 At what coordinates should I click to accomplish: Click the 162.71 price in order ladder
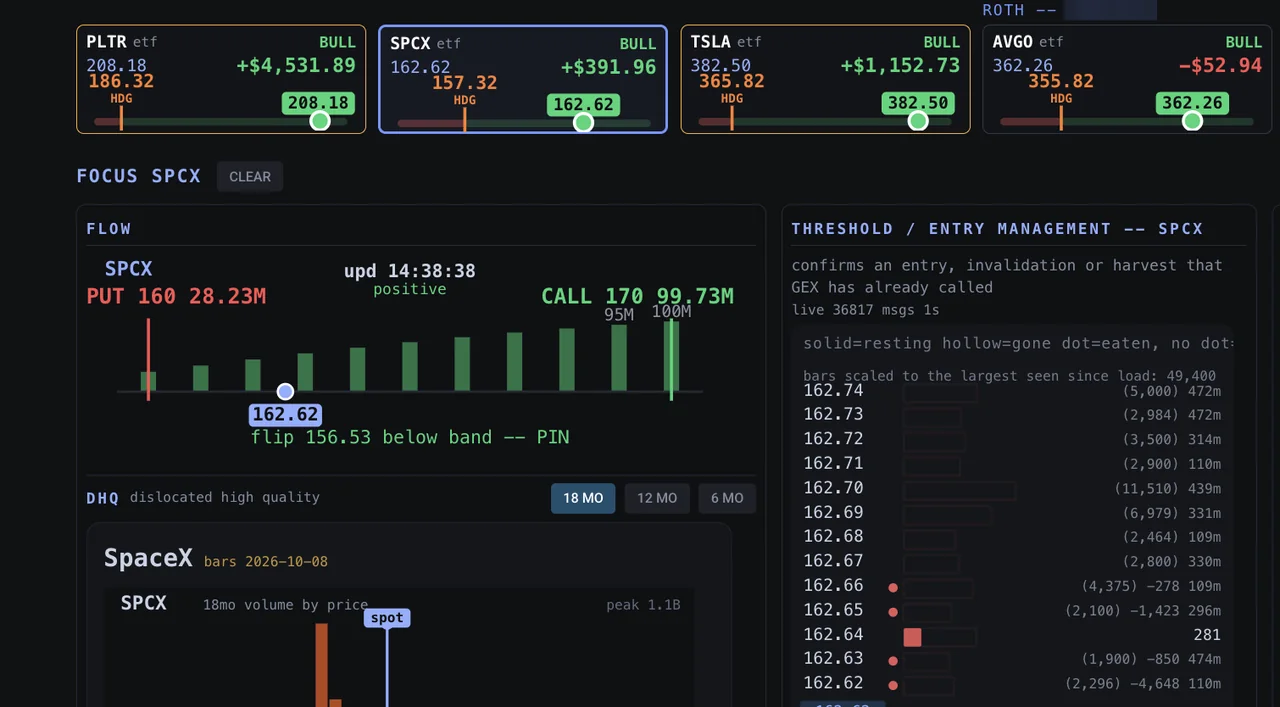pos(833,463)
